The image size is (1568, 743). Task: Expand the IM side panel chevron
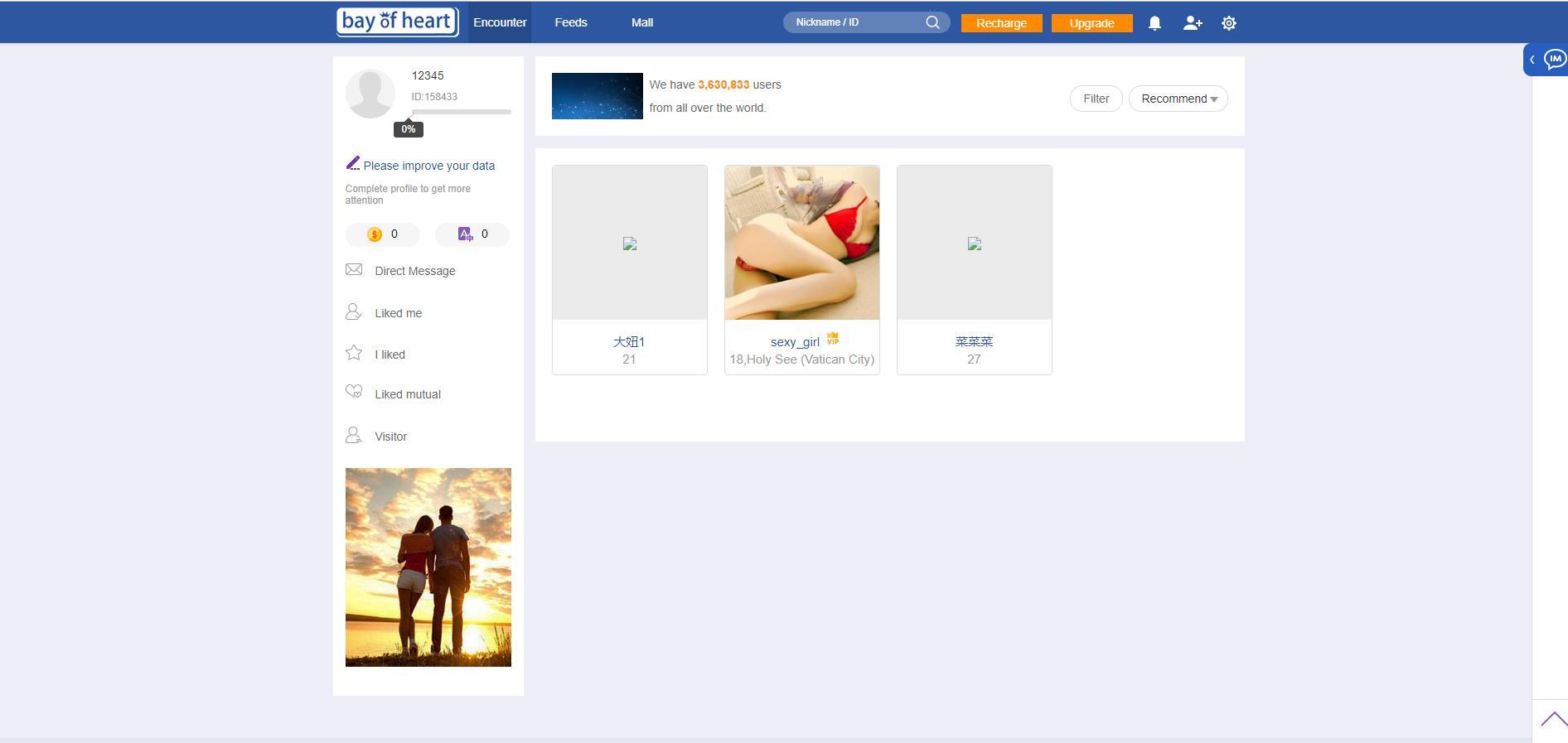coord(1532,60)
